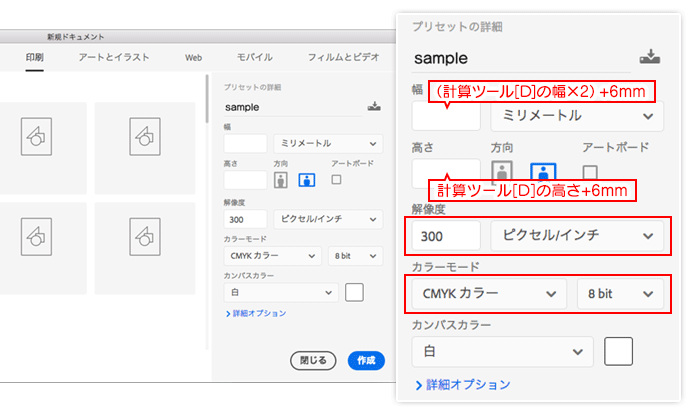Switch to the フィルムとビデオ tab

point(342,59)
